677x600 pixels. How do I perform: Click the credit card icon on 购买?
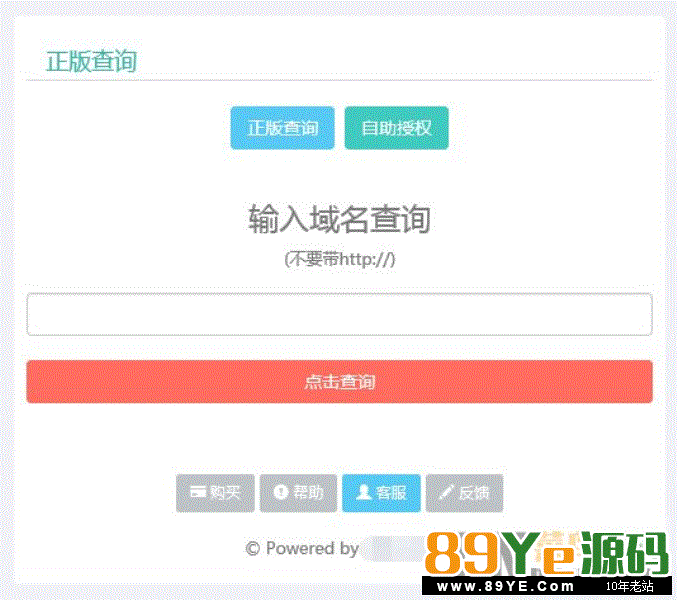coord(198,492)
